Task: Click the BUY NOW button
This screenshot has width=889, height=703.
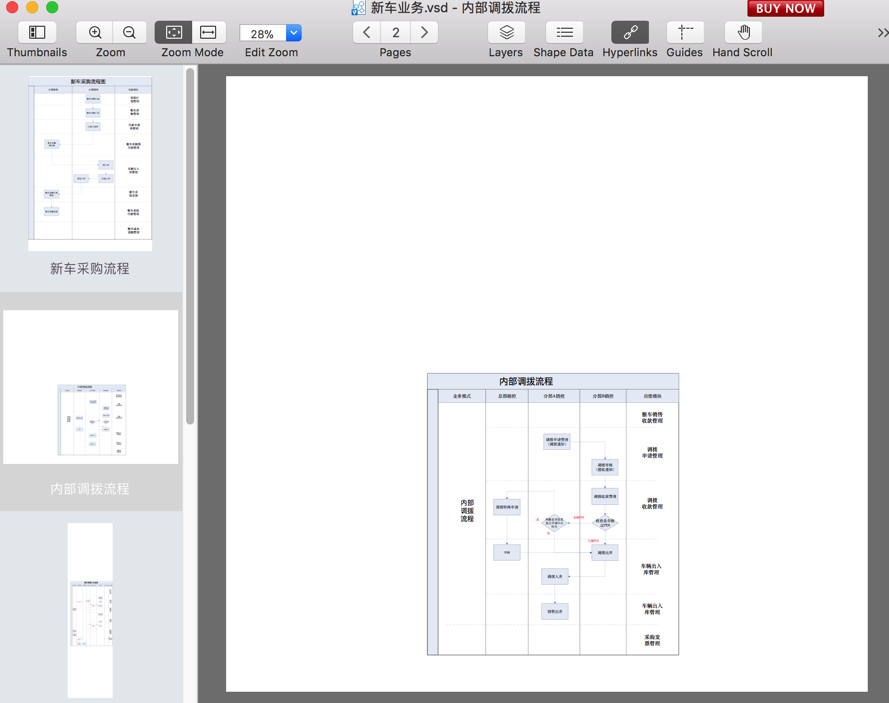Action: [785, 9]
